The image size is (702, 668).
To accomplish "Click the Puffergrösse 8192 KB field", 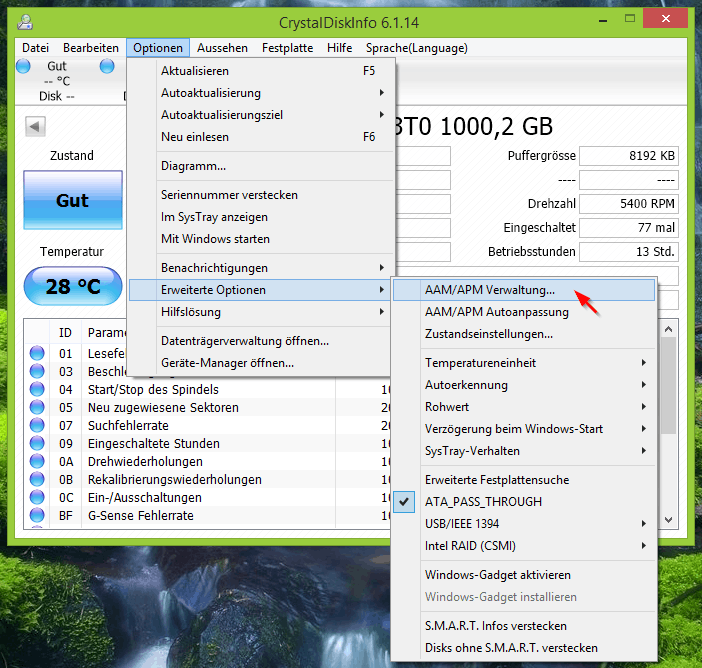I will click(629, 156).
